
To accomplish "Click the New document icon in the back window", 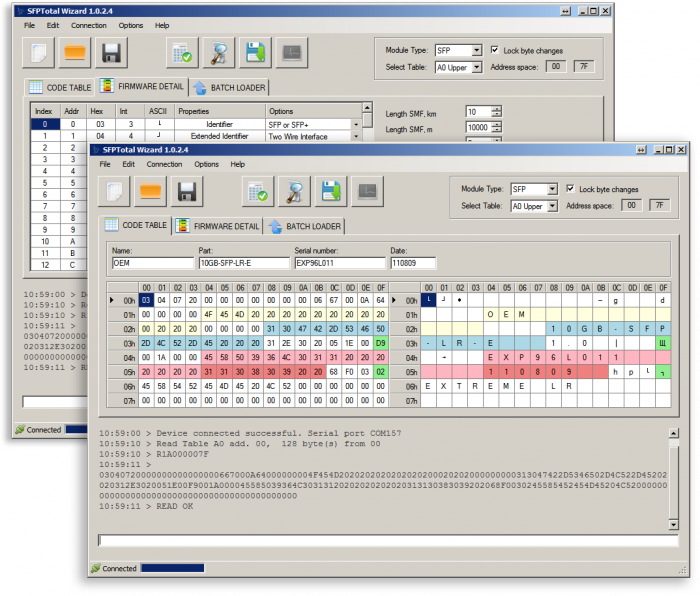I will pos(39,53).
